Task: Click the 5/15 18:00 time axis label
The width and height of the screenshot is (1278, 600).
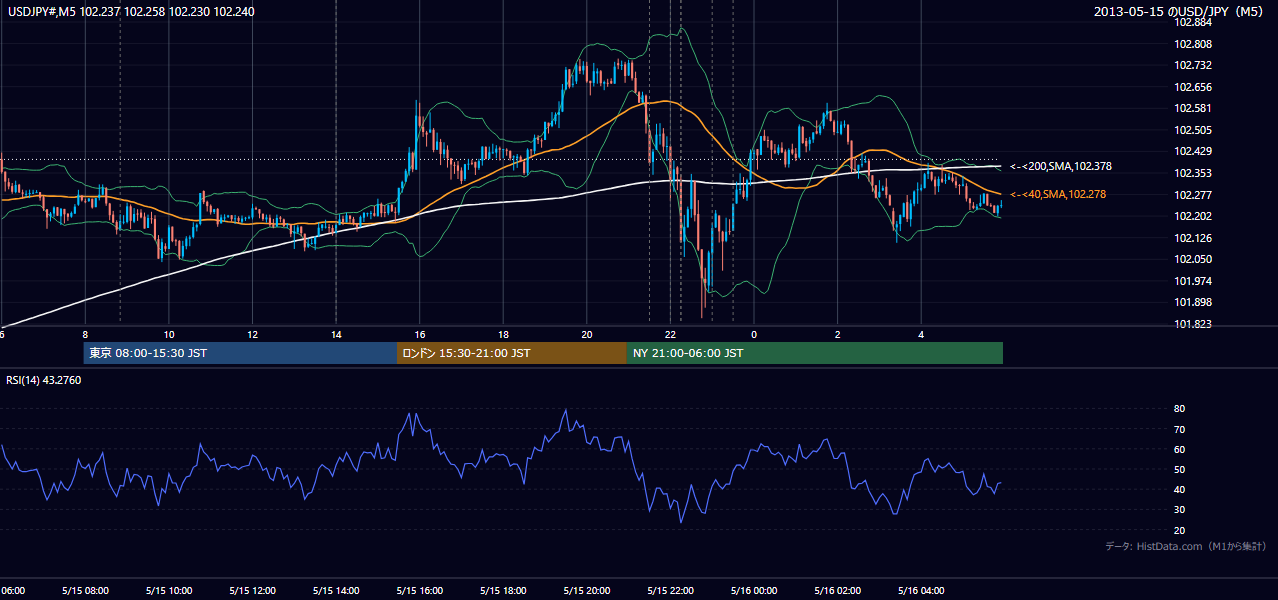Action: pos(503,590)
